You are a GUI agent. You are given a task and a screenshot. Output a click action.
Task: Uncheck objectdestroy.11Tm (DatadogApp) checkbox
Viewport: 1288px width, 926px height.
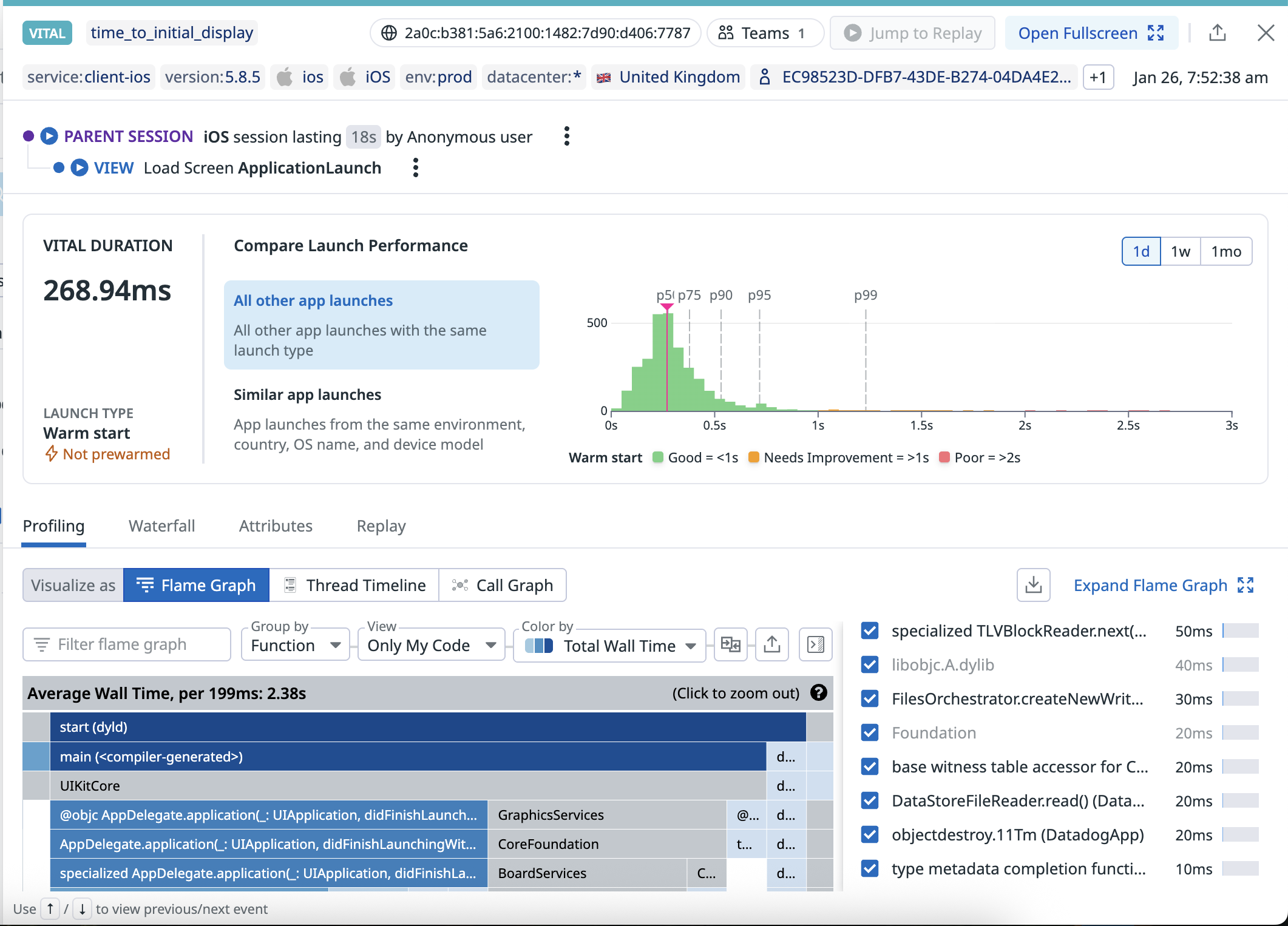coord(870,835)
